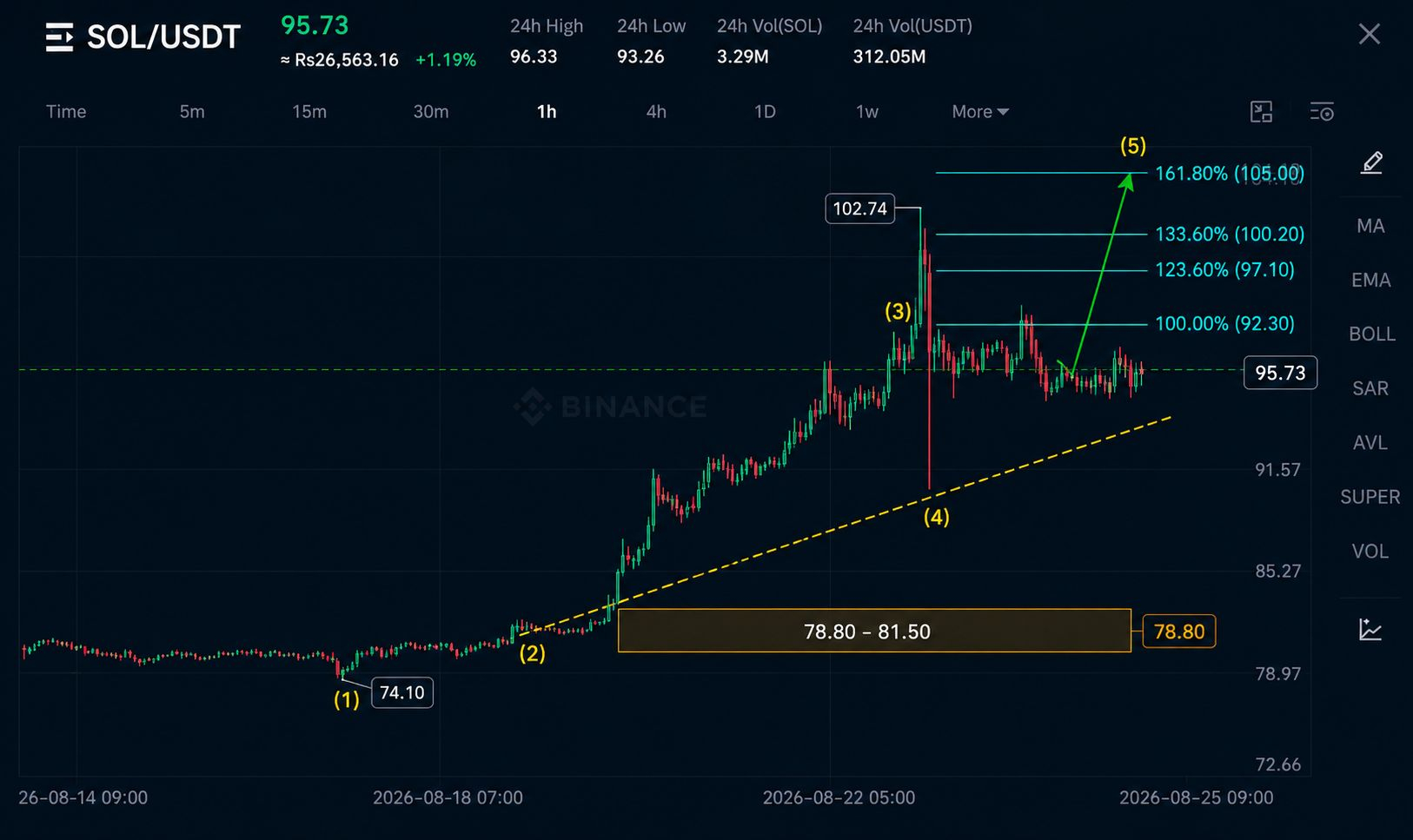Expand the More timeframes dropdown
Screen dimensions: 1413x840
[x=980, y=111]
